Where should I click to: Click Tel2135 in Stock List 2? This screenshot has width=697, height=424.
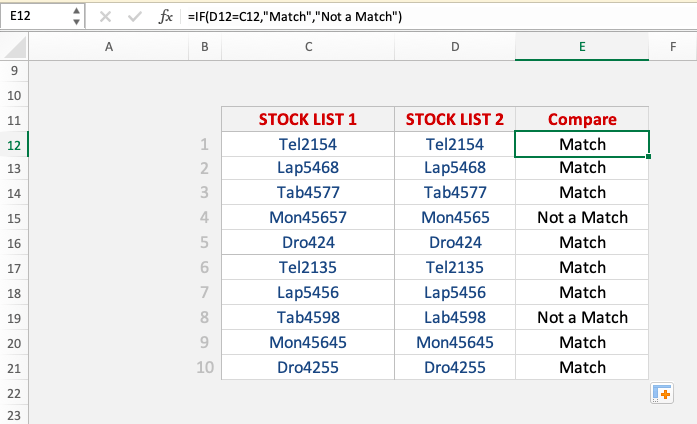click(x=455, y=267)
